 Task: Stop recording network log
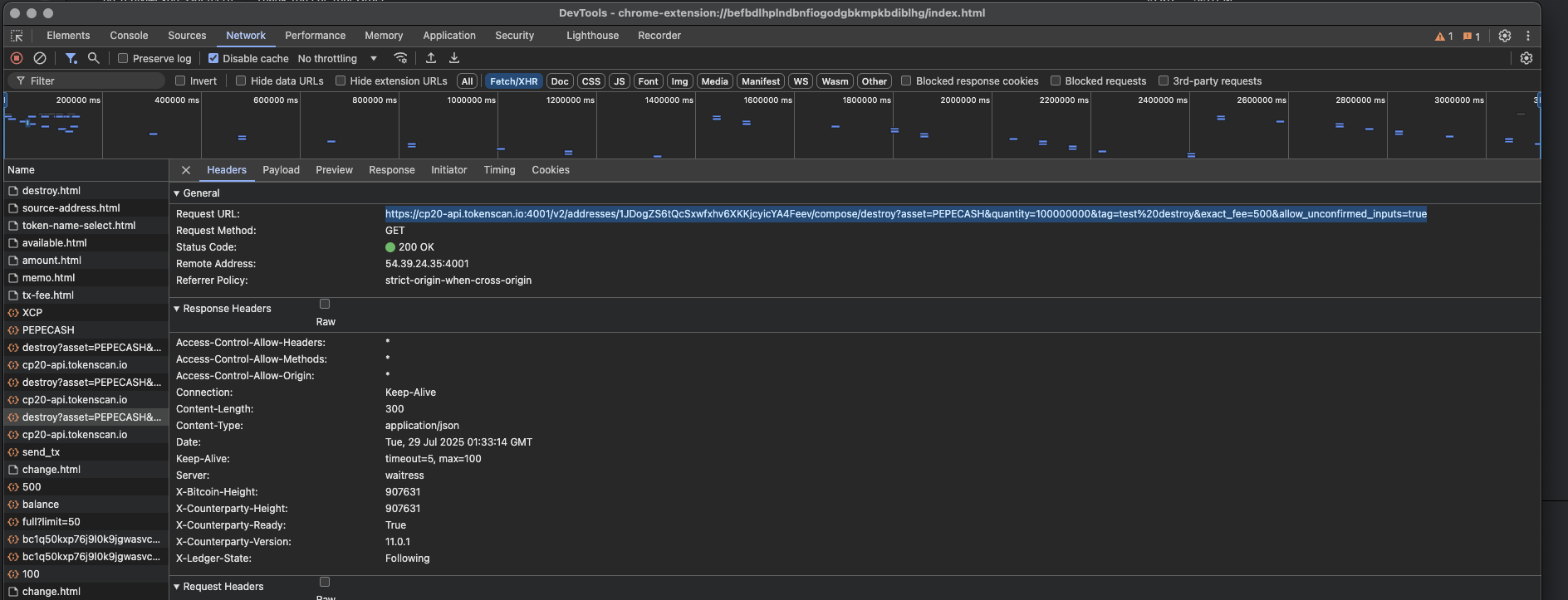(17, 58)
